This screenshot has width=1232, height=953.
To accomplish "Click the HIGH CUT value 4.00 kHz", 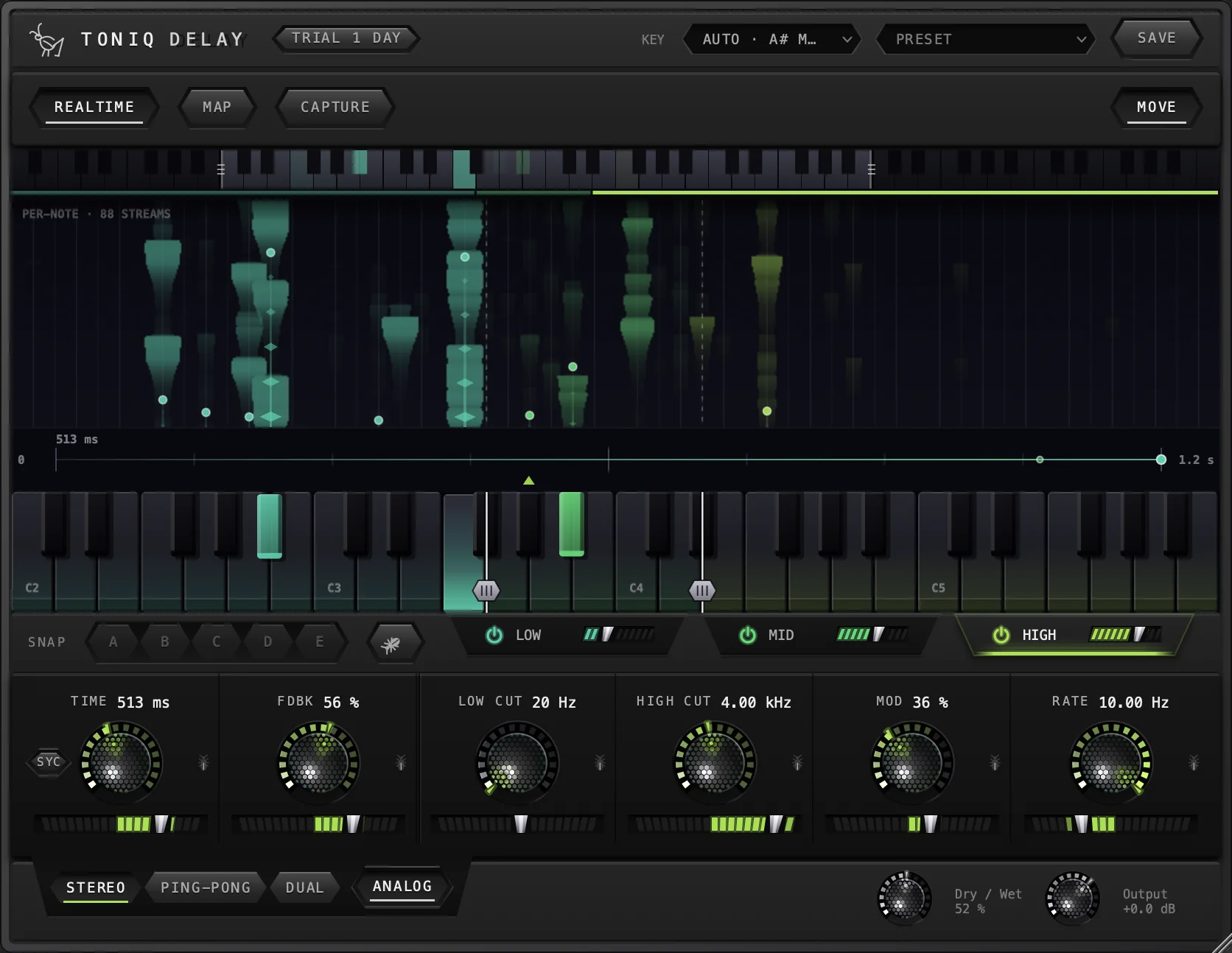I will (x=756, y=703).
